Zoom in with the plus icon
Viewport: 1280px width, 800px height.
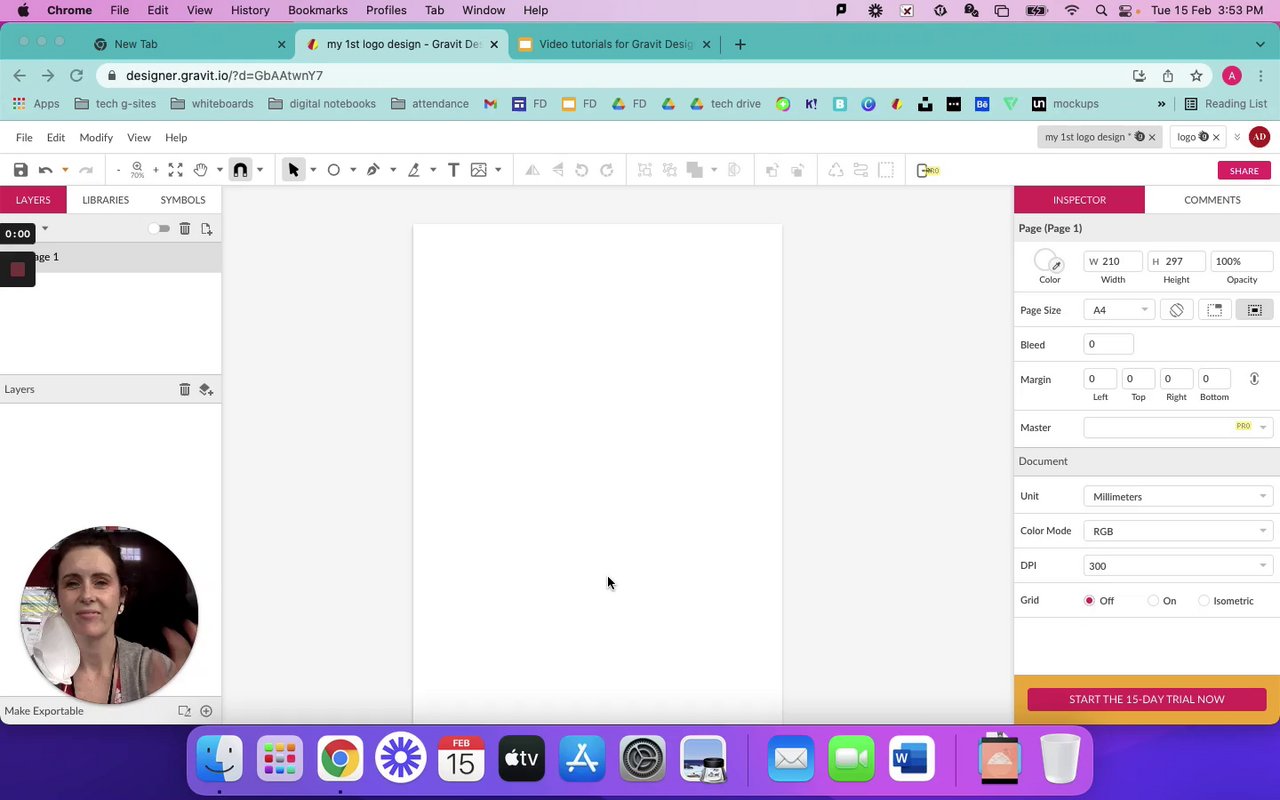pos(155,170)
